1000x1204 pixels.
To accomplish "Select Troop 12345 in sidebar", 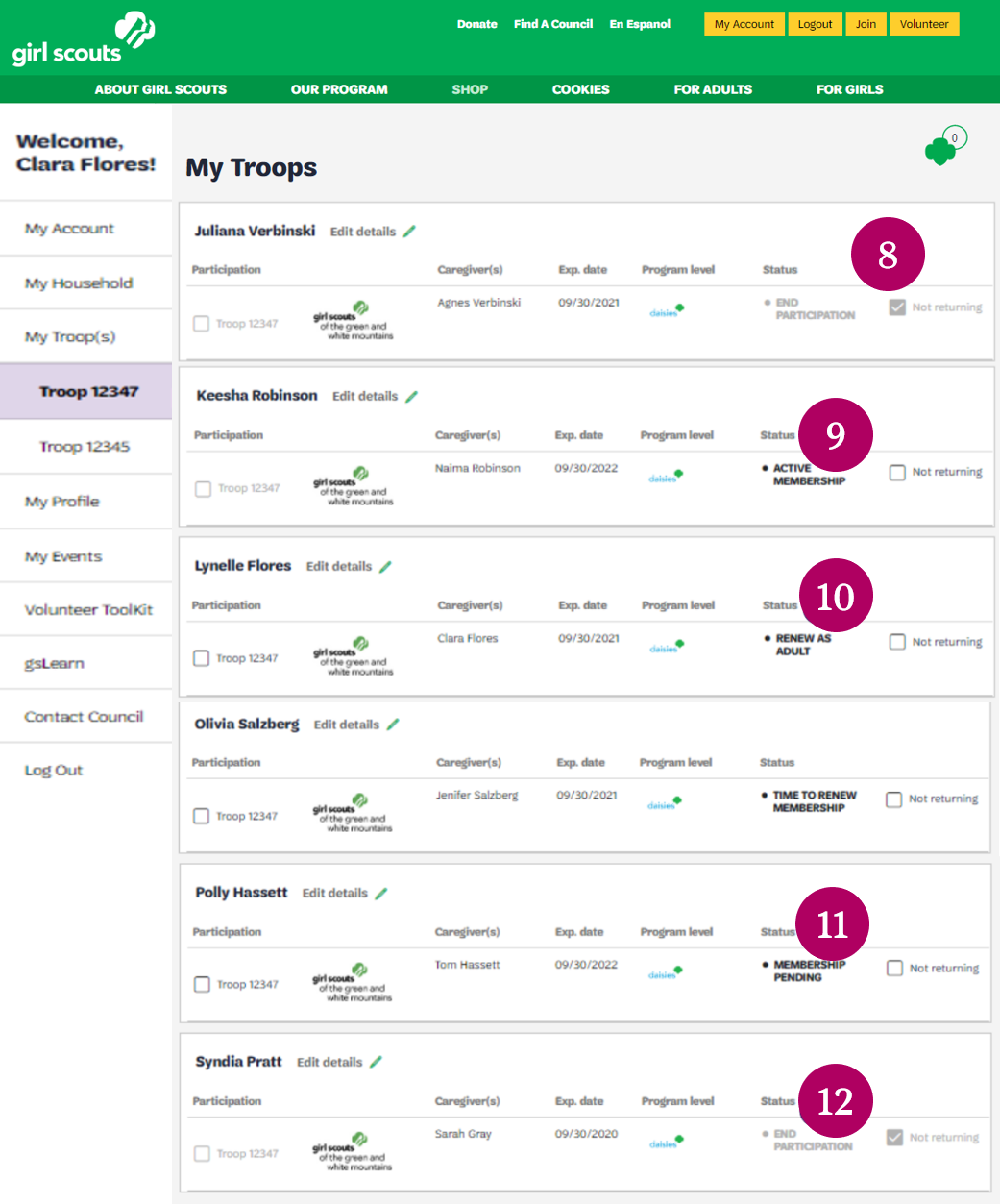I will [x=86, y=446].
